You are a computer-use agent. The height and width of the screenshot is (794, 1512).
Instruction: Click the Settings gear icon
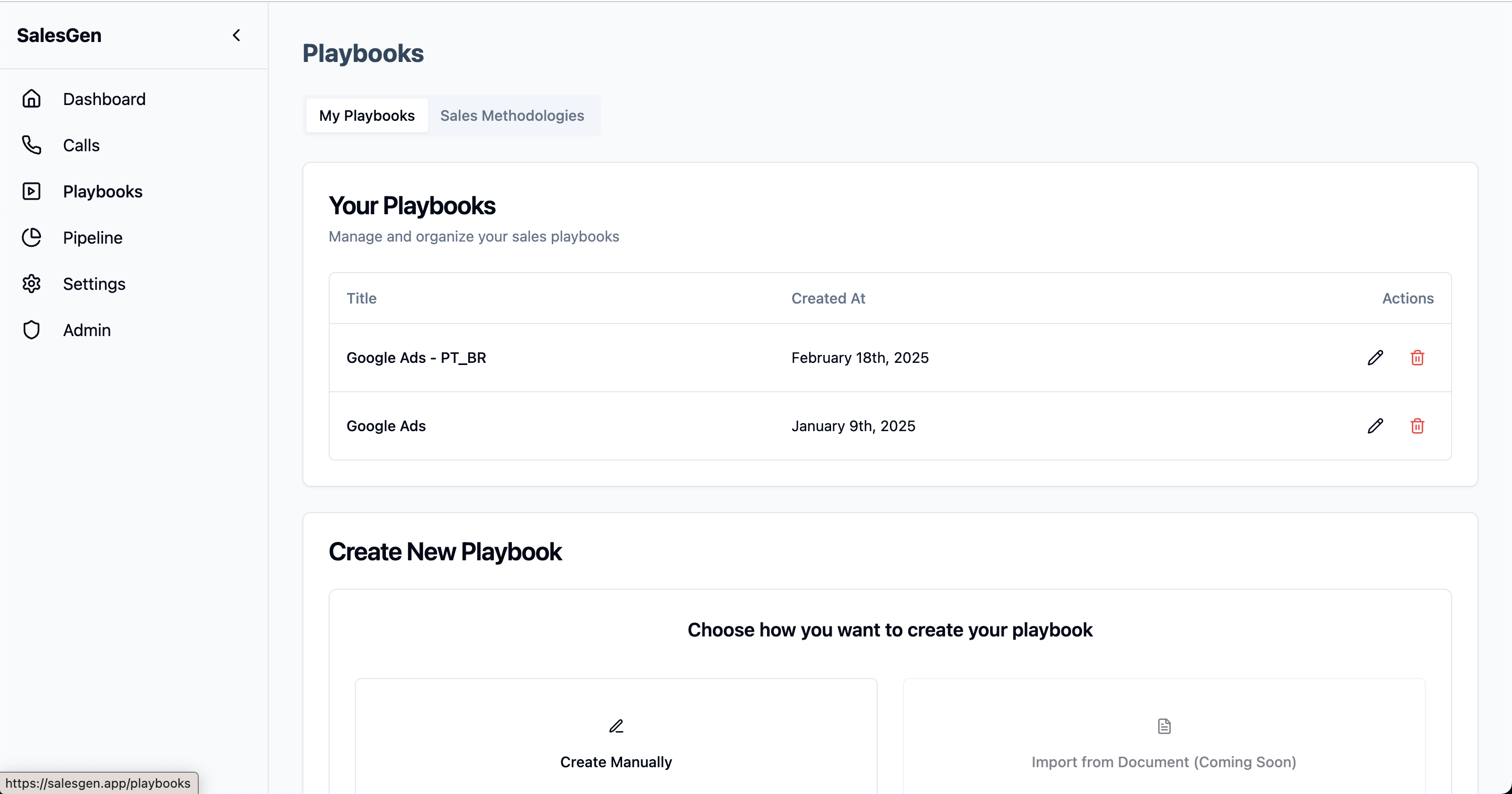(x=31, y=284)
